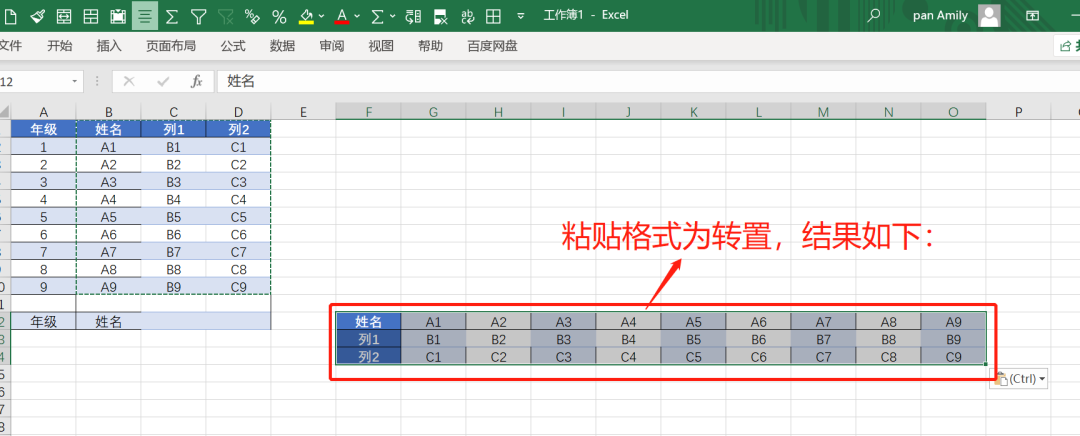Screen dimensions: 1080x436
Task: Apply the Percent Style format
Action: pyautogui.click(x=279, y=15)
